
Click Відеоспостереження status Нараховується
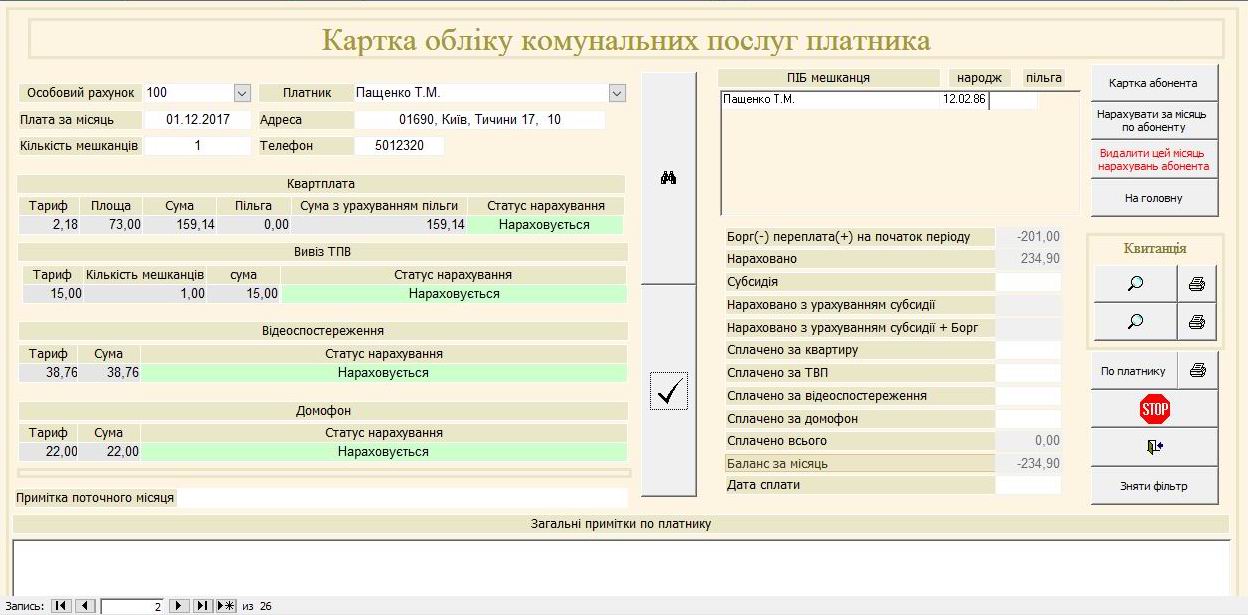[x=383, y=373]
